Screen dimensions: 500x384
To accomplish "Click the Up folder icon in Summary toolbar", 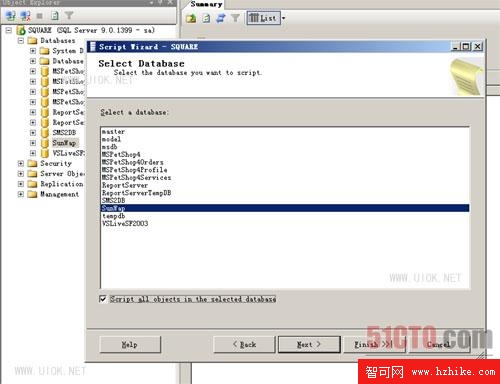I will pyautogui.click(x=191, y=18).
